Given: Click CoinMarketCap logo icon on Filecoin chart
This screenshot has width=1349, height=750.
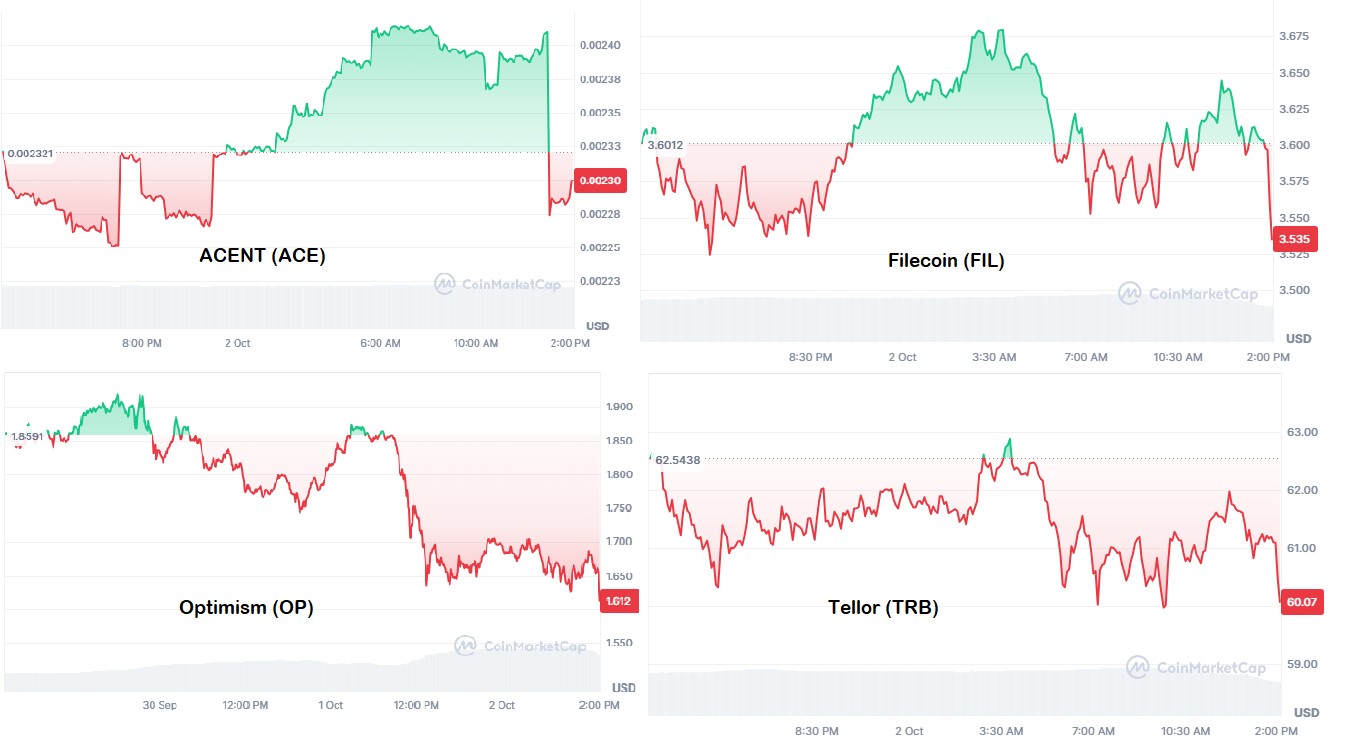Looking at the screenshot, I should 1130,293.
